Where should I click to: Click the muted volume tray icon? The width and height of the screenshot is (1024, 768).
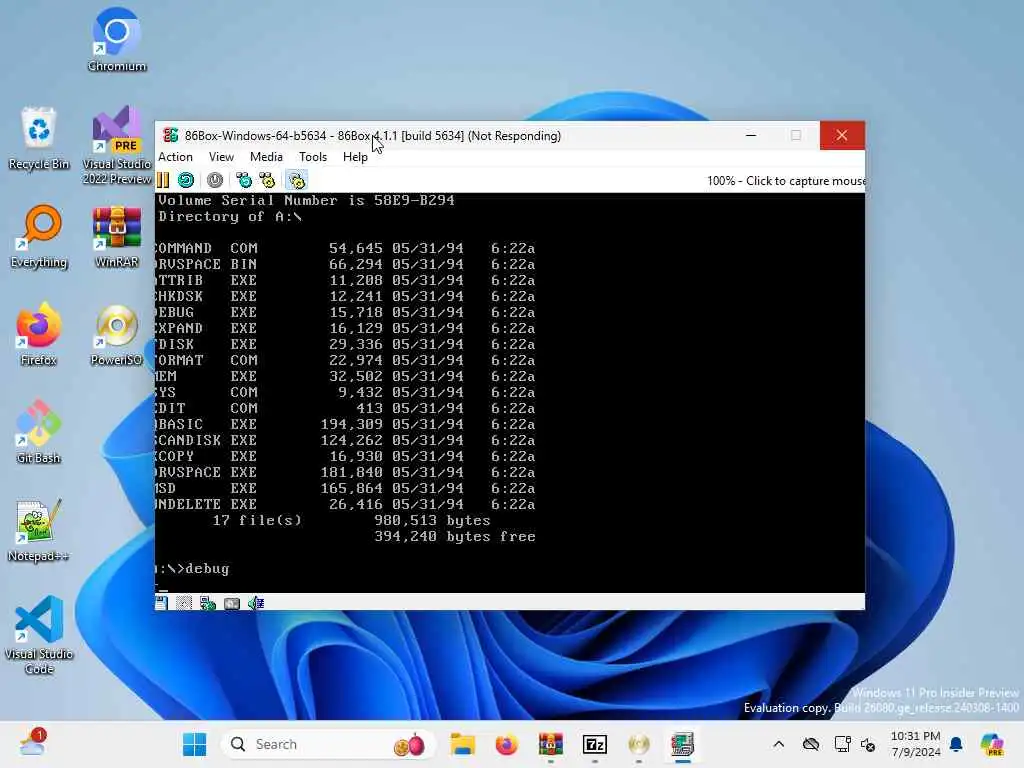(x=868, y=744)
